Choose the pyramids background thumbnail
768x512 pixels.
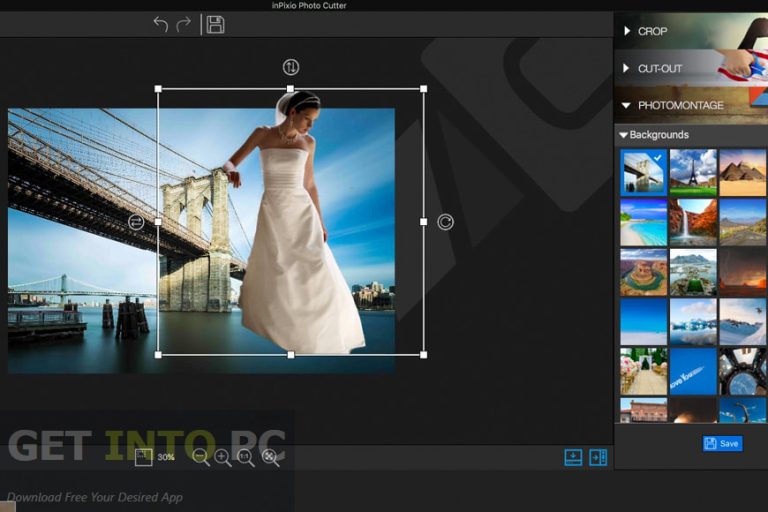click(742, 172)
